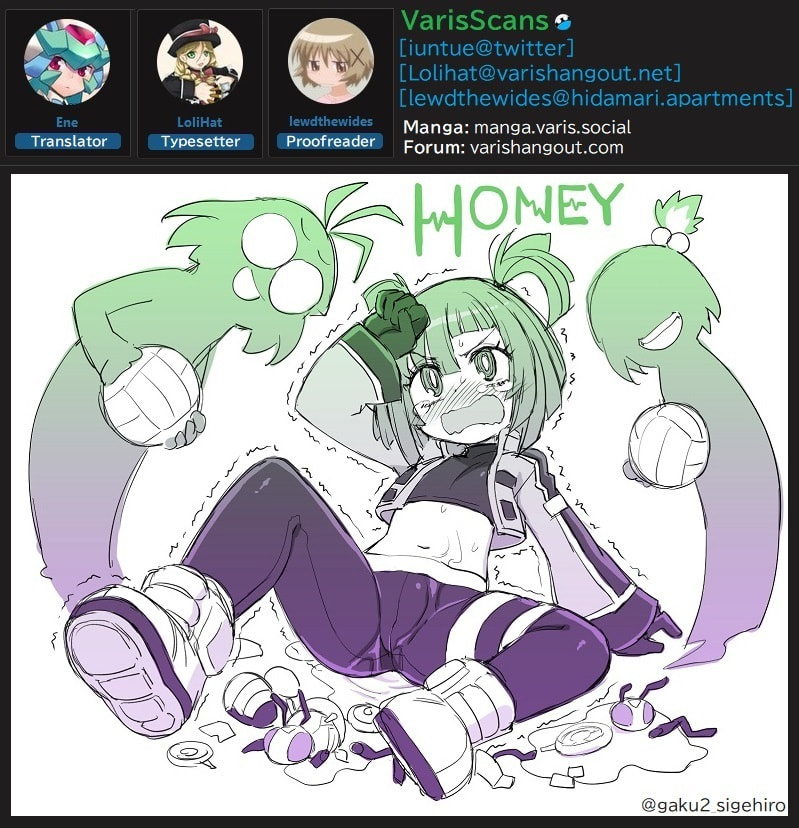Click the Typesetter role badge
799x828 pixels.
[201, 142]
